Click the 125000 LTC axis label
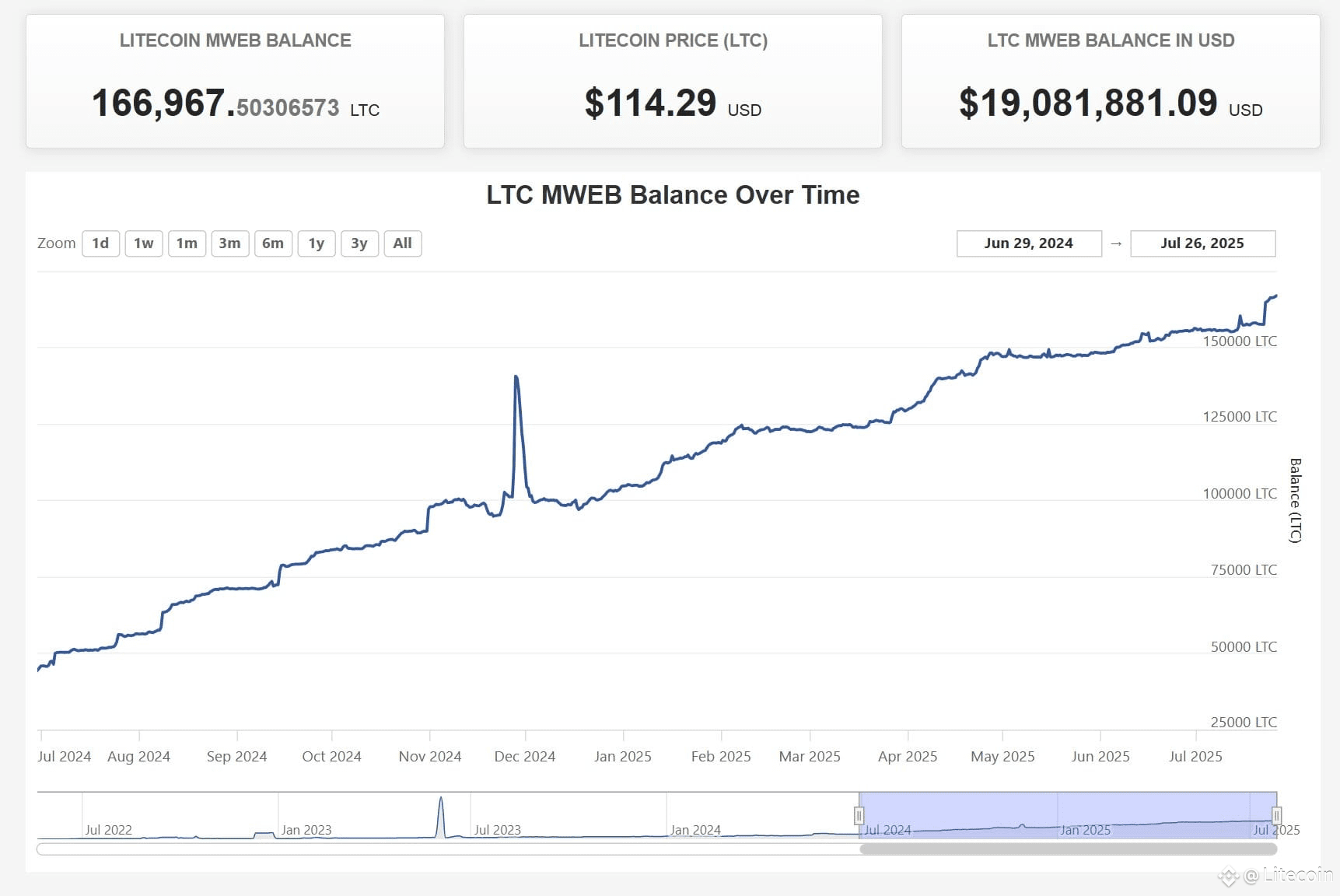Screen dimensions: 1340x896 pyautogui.click(x=1240, y=416)
